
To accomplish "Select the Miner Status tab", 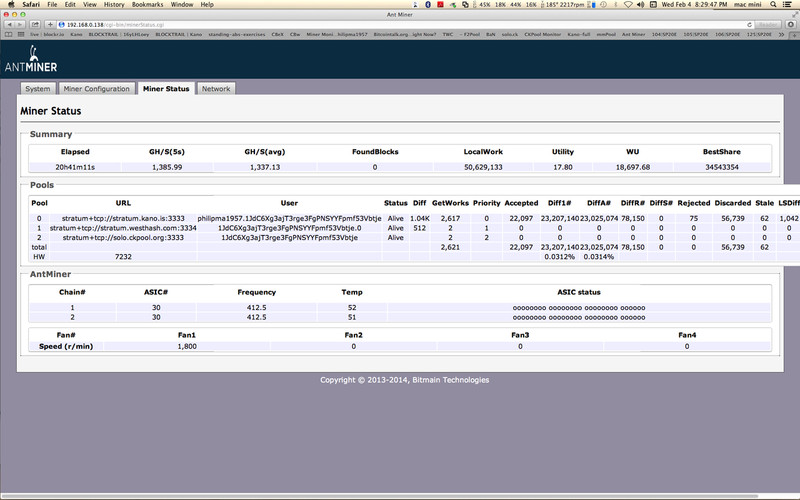I will tap(166, 88).
